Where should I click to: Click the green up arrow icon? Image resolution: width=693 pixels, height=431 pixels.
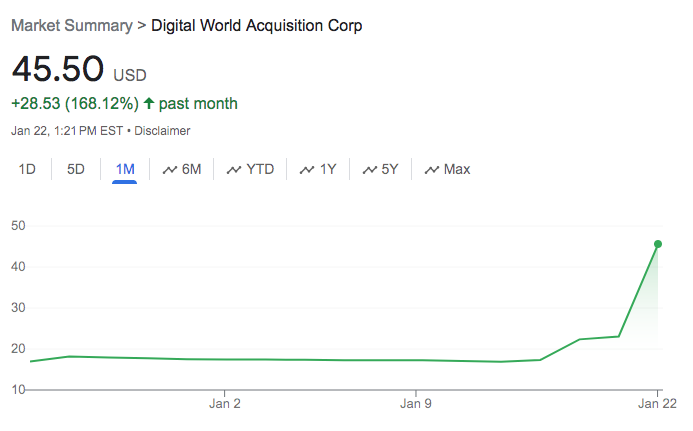tap(149, 103)
